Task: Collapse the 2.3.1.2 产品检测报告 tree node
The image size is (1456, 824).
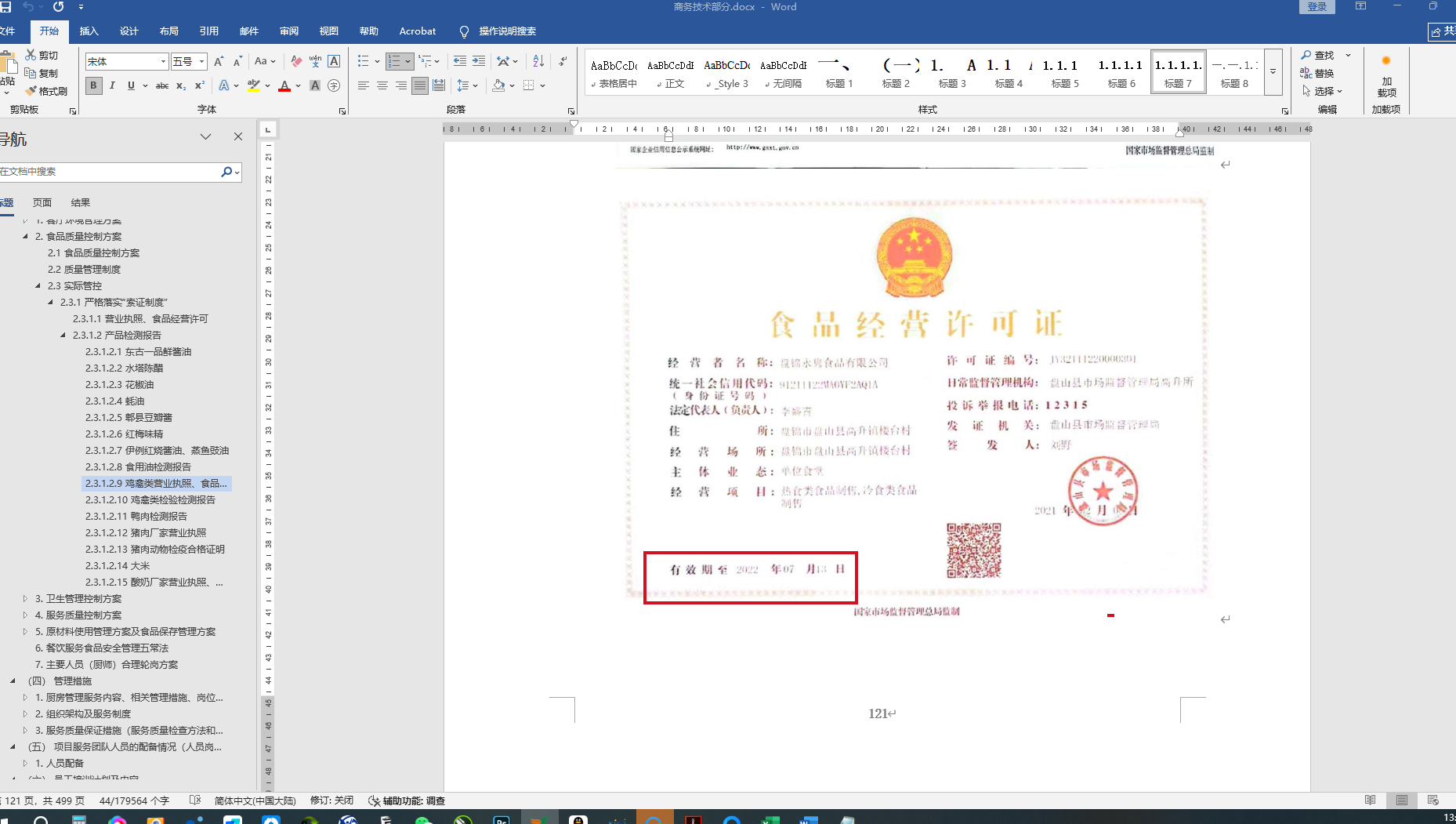Action: pyautogui.click(x=63, y=335)
